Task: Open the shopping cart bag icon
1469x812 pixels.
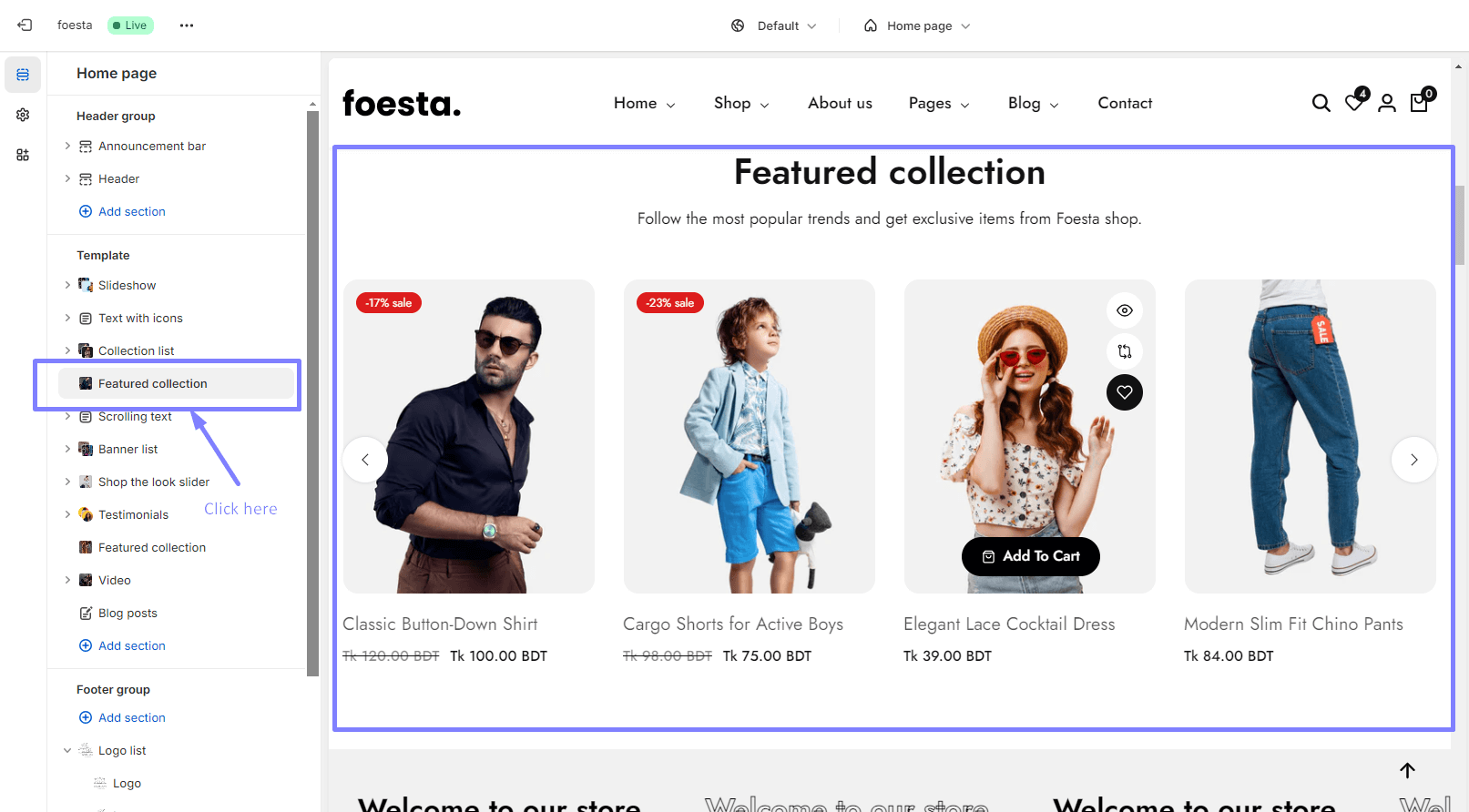Action: 1419,103
